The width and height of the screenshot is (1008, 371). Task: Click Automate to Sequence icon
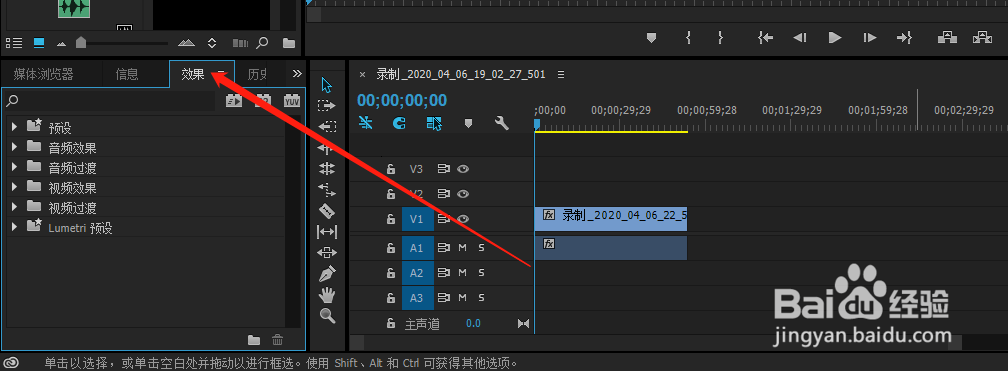click(x=240, y=43)
